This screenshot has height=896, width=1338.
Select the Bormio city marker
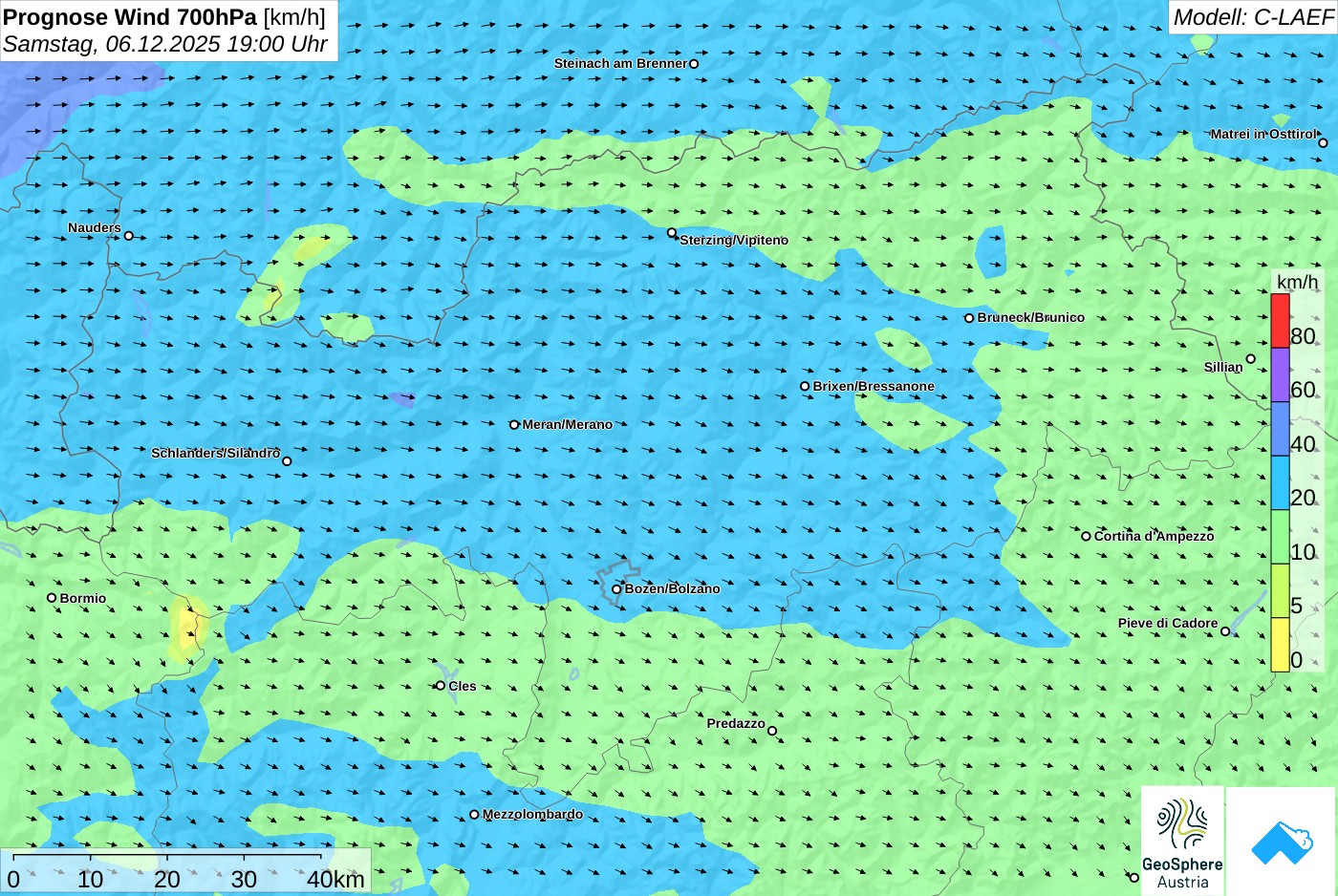pos(52,598)
